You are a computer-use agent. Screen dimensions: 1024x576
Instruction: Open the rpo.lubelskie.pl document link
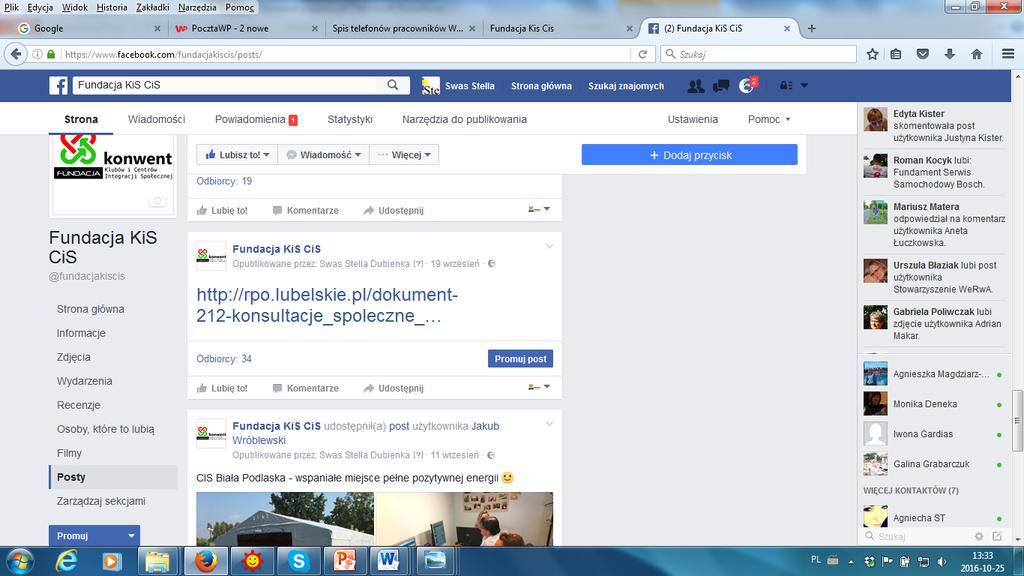[327, 305]
